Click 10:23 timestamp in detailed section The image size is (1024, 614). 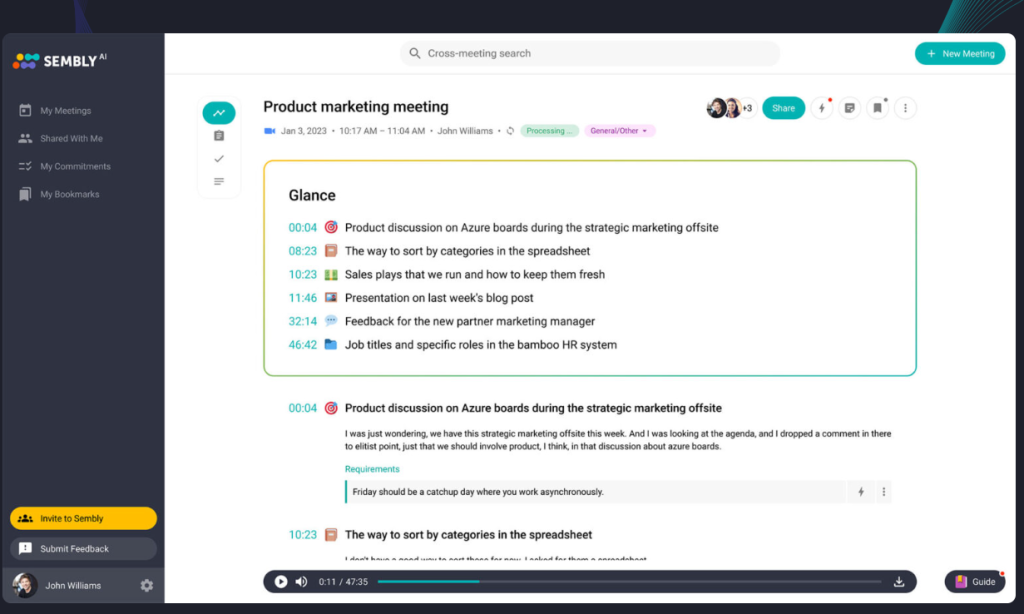tap(302, 535)
